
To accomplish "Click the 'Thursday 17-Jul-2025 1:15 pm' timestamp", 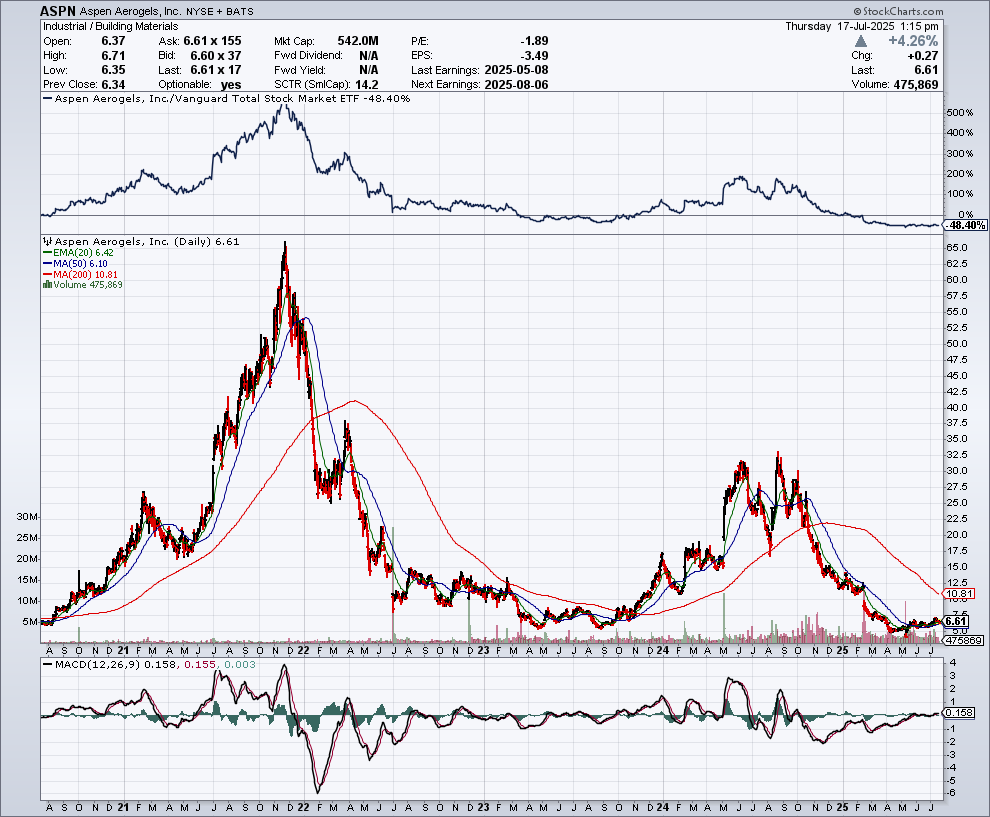I will click(862, 27).
